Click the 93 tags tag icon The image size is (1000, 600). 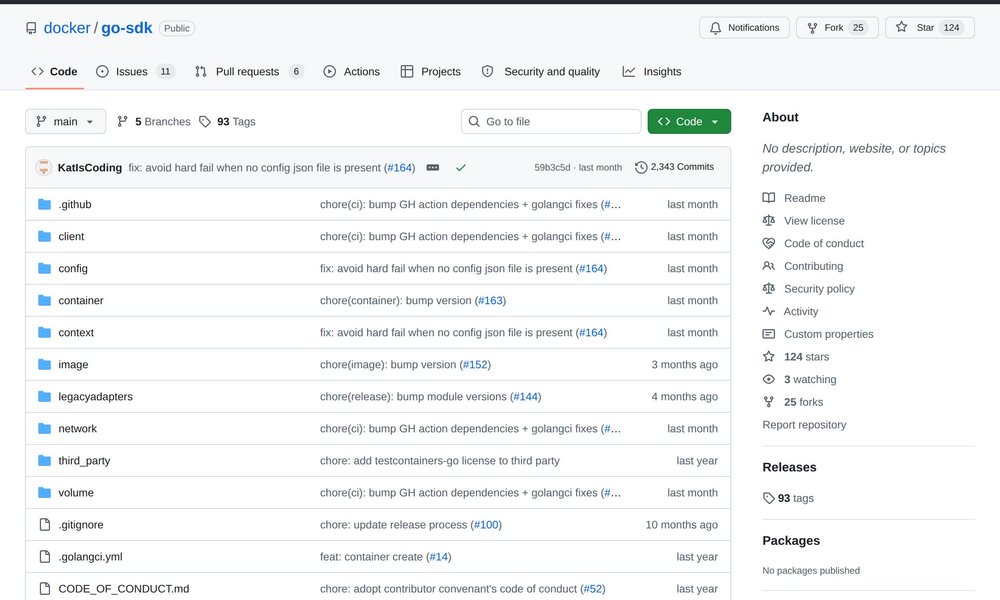point(768,498)
